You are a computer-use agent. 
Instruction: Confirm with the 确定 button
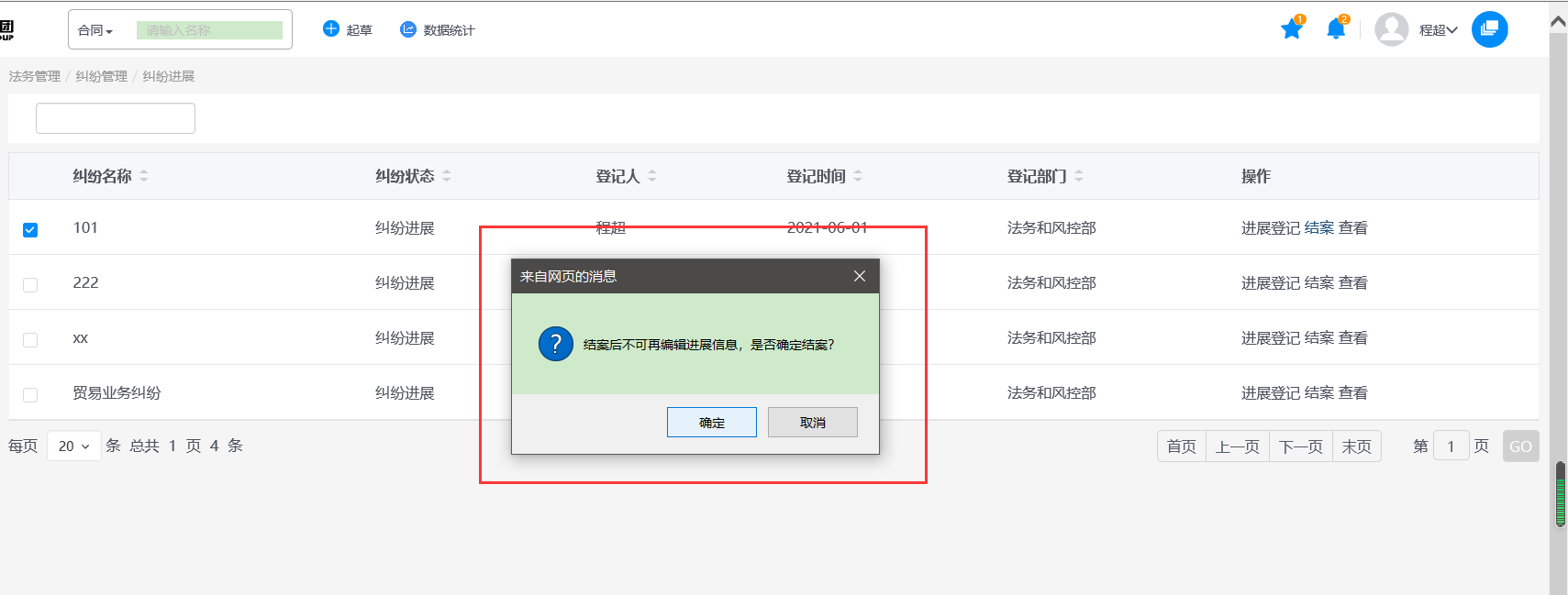[x=711, y=423]
